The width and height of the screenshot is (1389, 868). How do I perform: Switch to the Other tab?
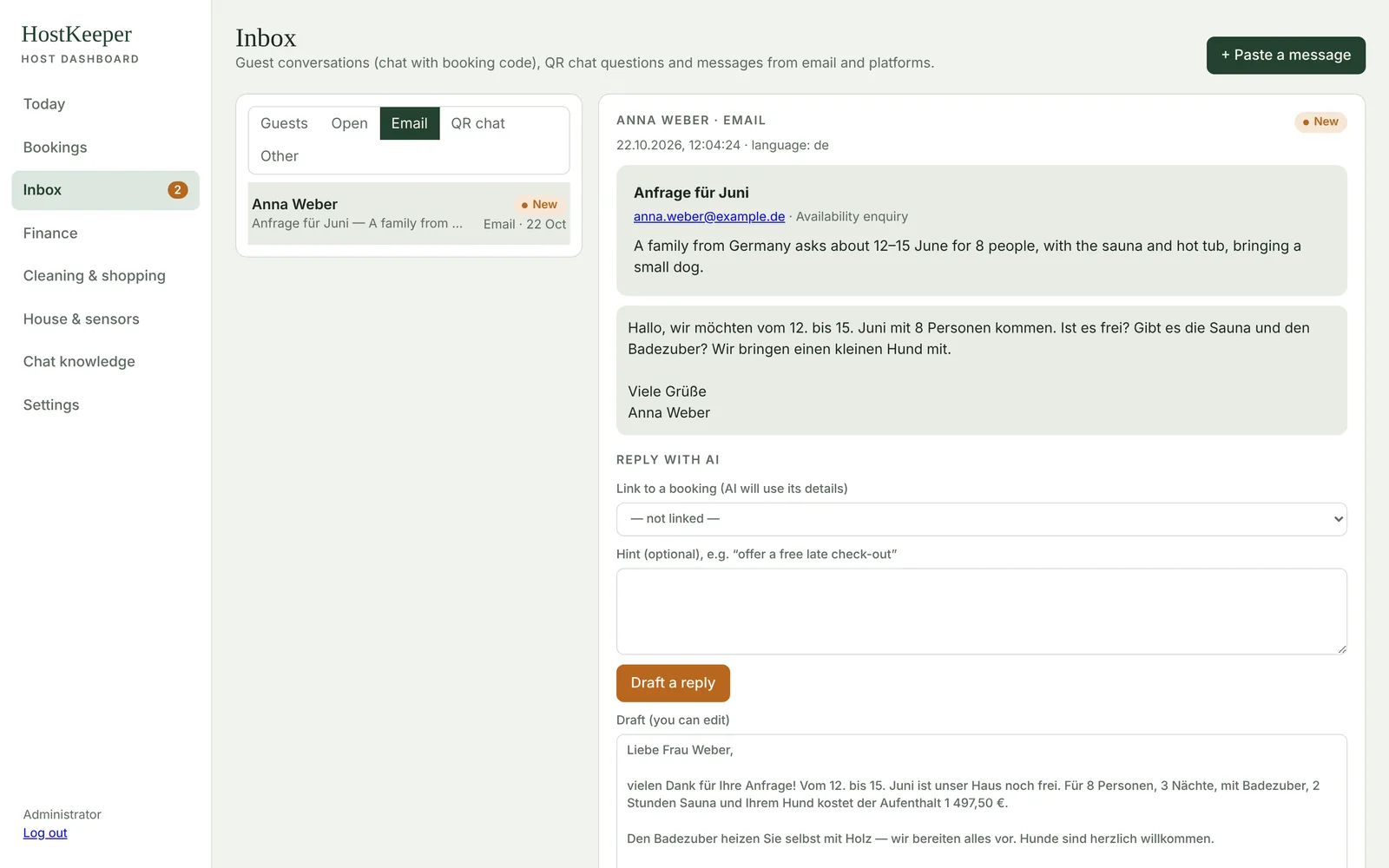(x=280, y=156)
